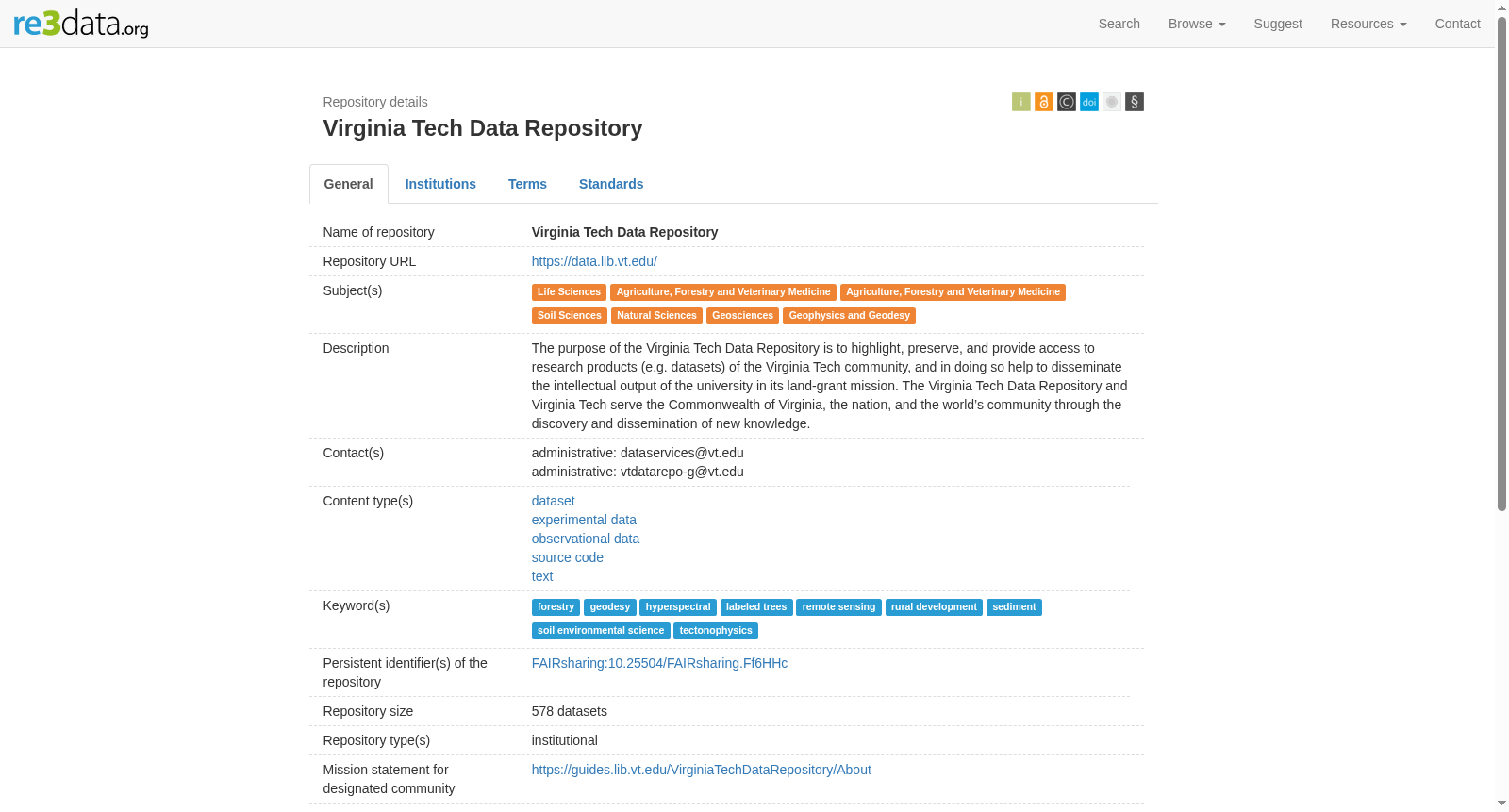Open the source code content type link
1509x812 pixels.
(567, 557)
